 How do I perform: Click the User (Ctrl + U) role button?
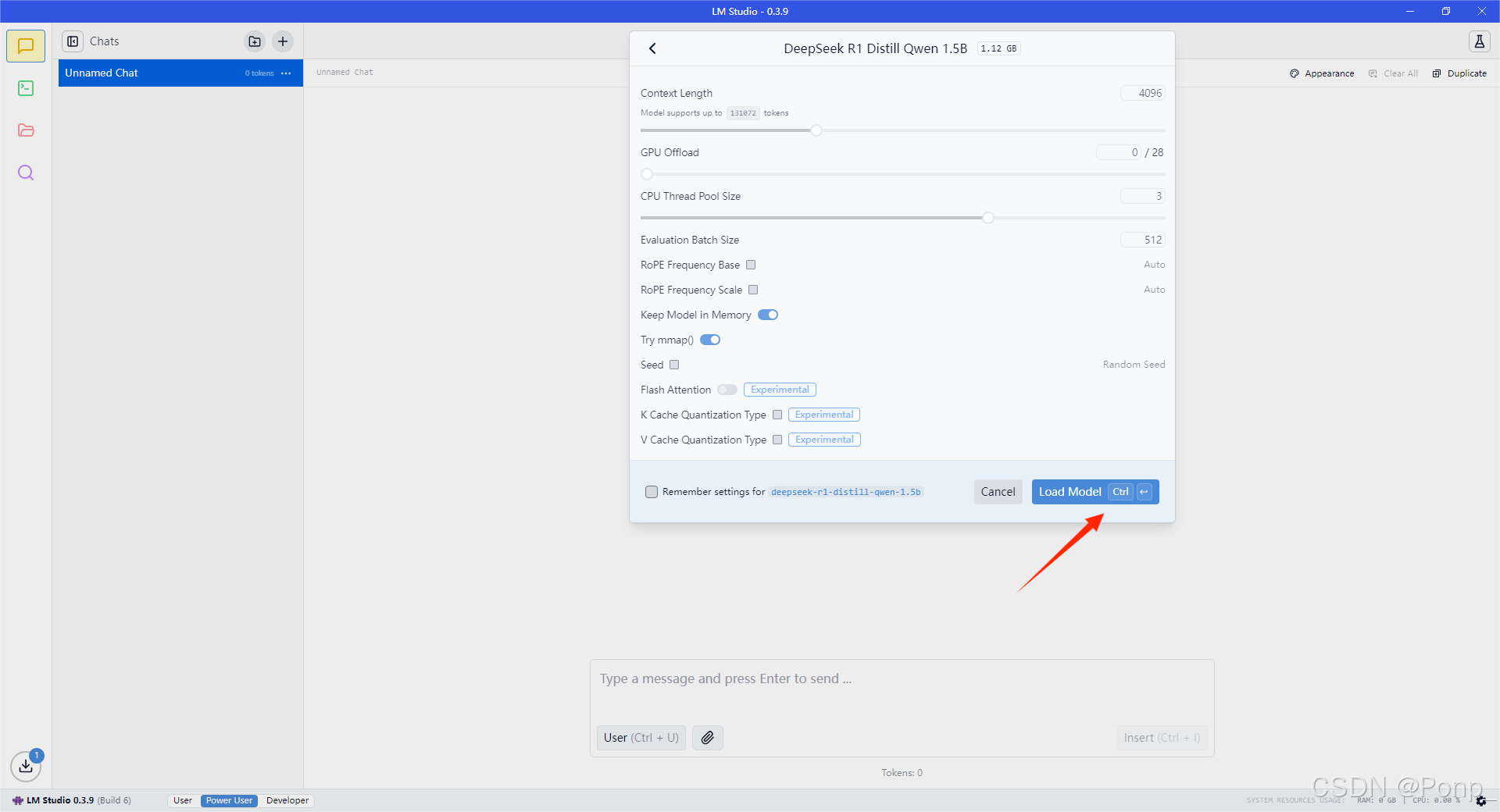tap(641, 738)
